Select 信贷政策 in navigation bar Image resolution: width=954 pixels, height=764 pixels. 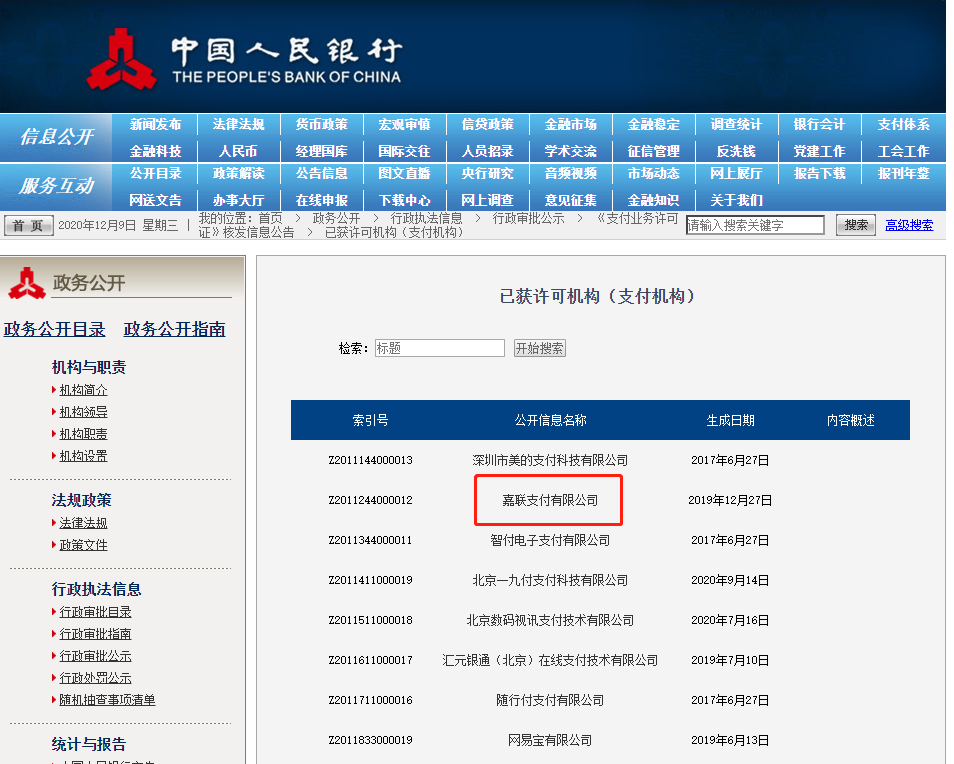pos(487,125)
